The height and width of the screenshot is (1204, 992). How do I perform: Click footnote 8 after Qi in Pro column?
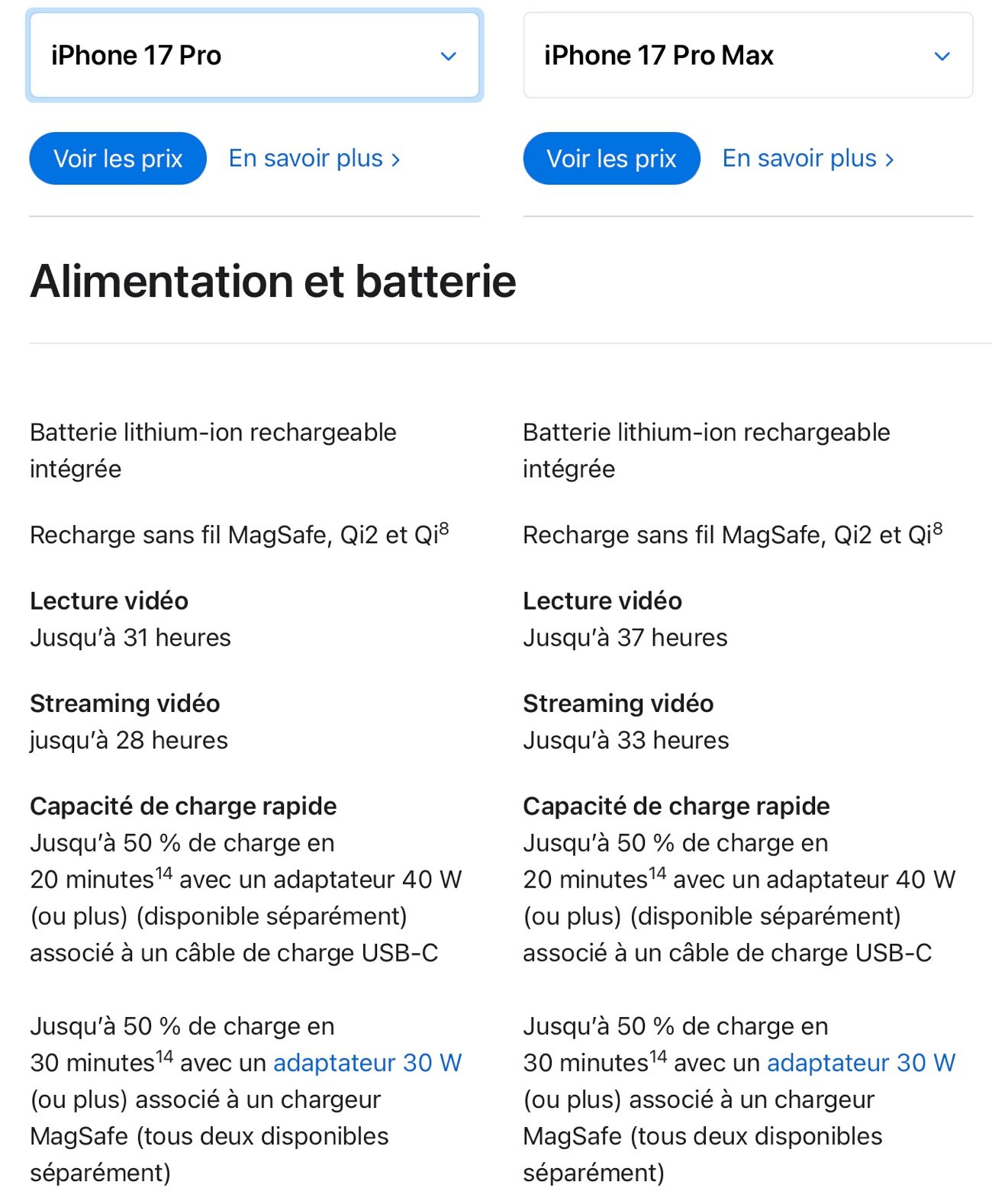444,528
